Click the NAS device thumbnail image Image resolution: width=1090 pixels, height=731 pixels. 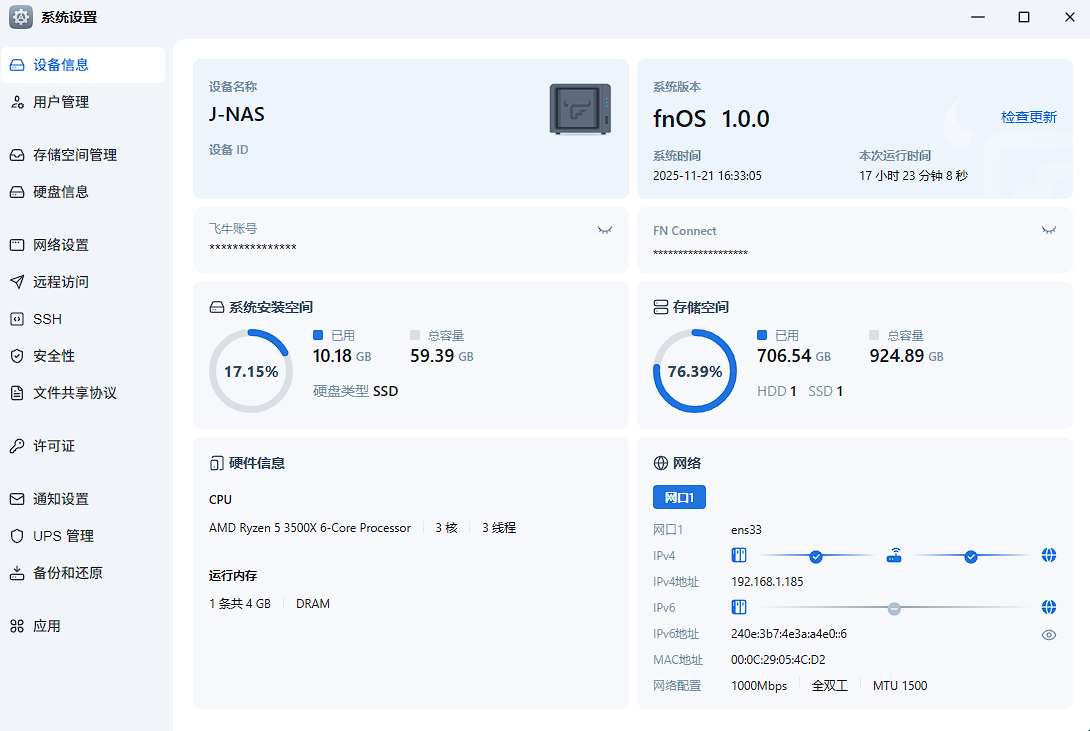(x=580, y=109)
